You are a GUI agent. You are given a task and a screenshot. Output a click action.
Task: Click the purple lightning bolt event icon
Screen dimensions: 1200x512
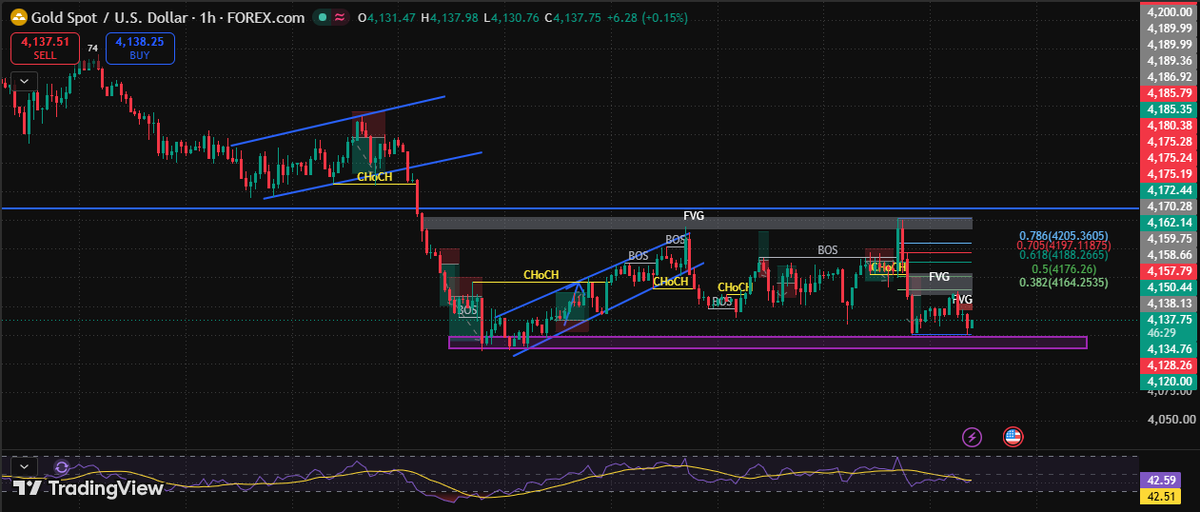972,436
